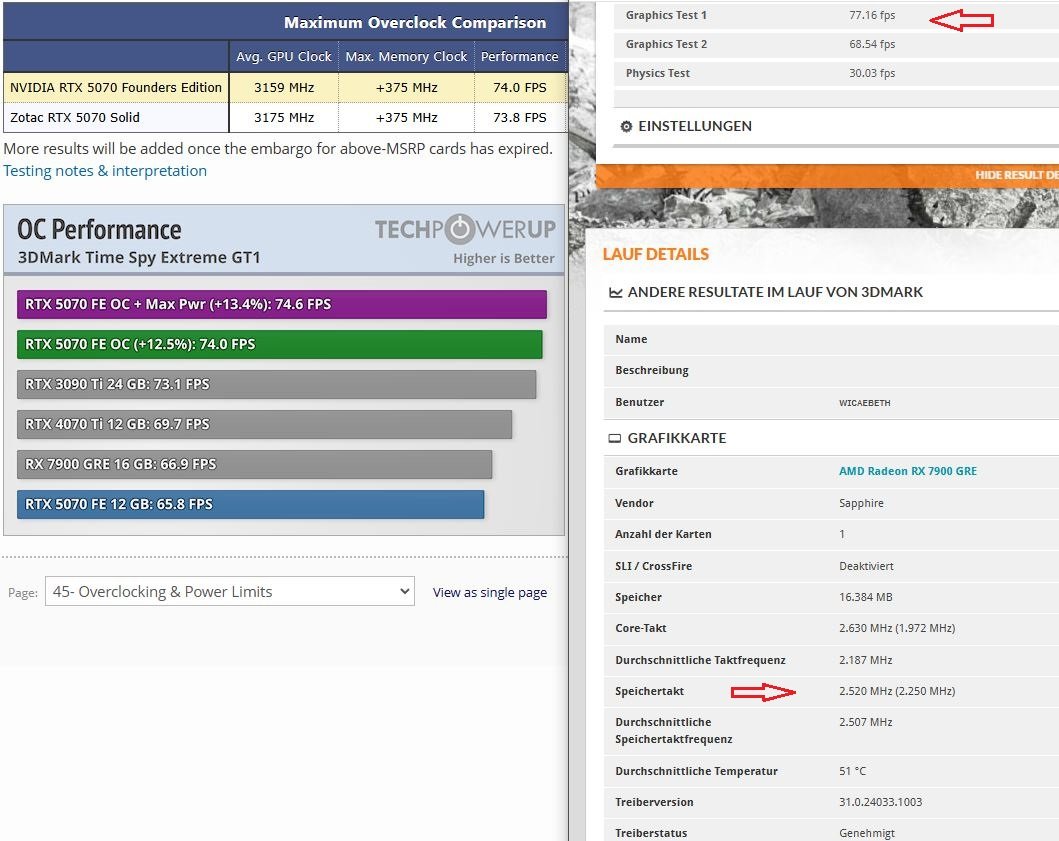1059x841 pixels.
Task: Click the GRAFIKKARTE section header
Action: click(677, 438)
